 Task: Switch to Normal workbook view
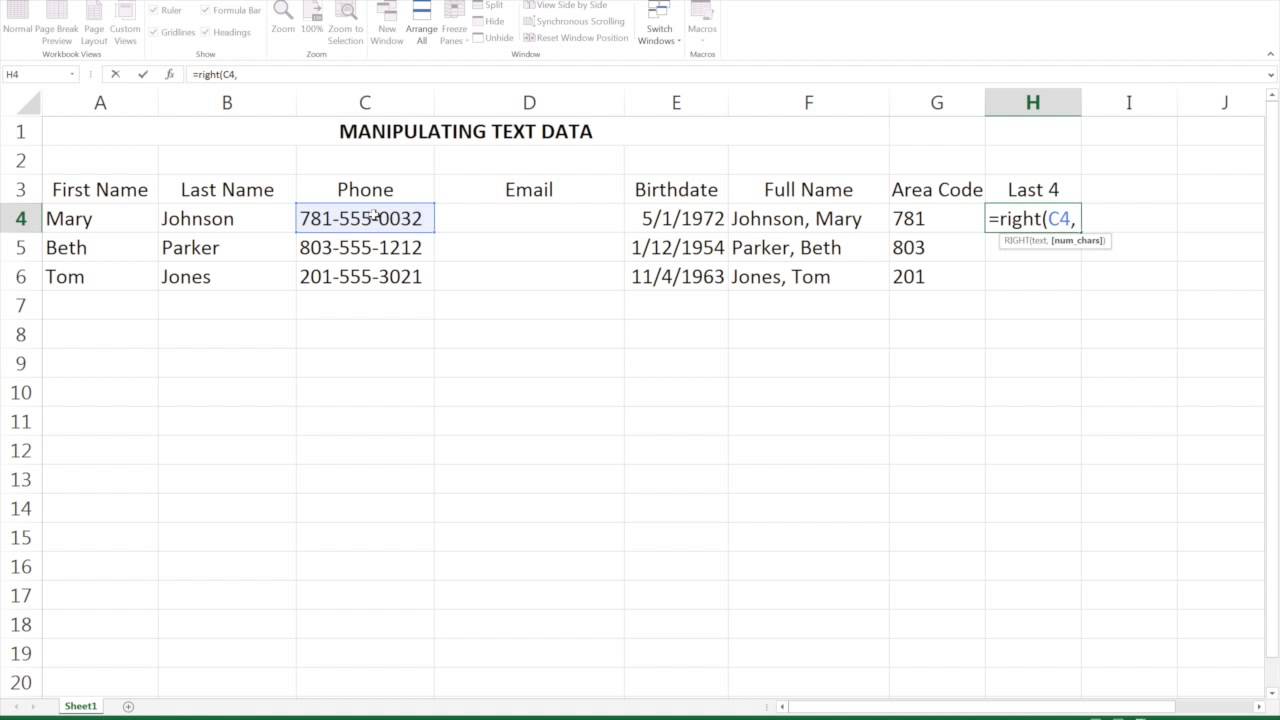17,22
